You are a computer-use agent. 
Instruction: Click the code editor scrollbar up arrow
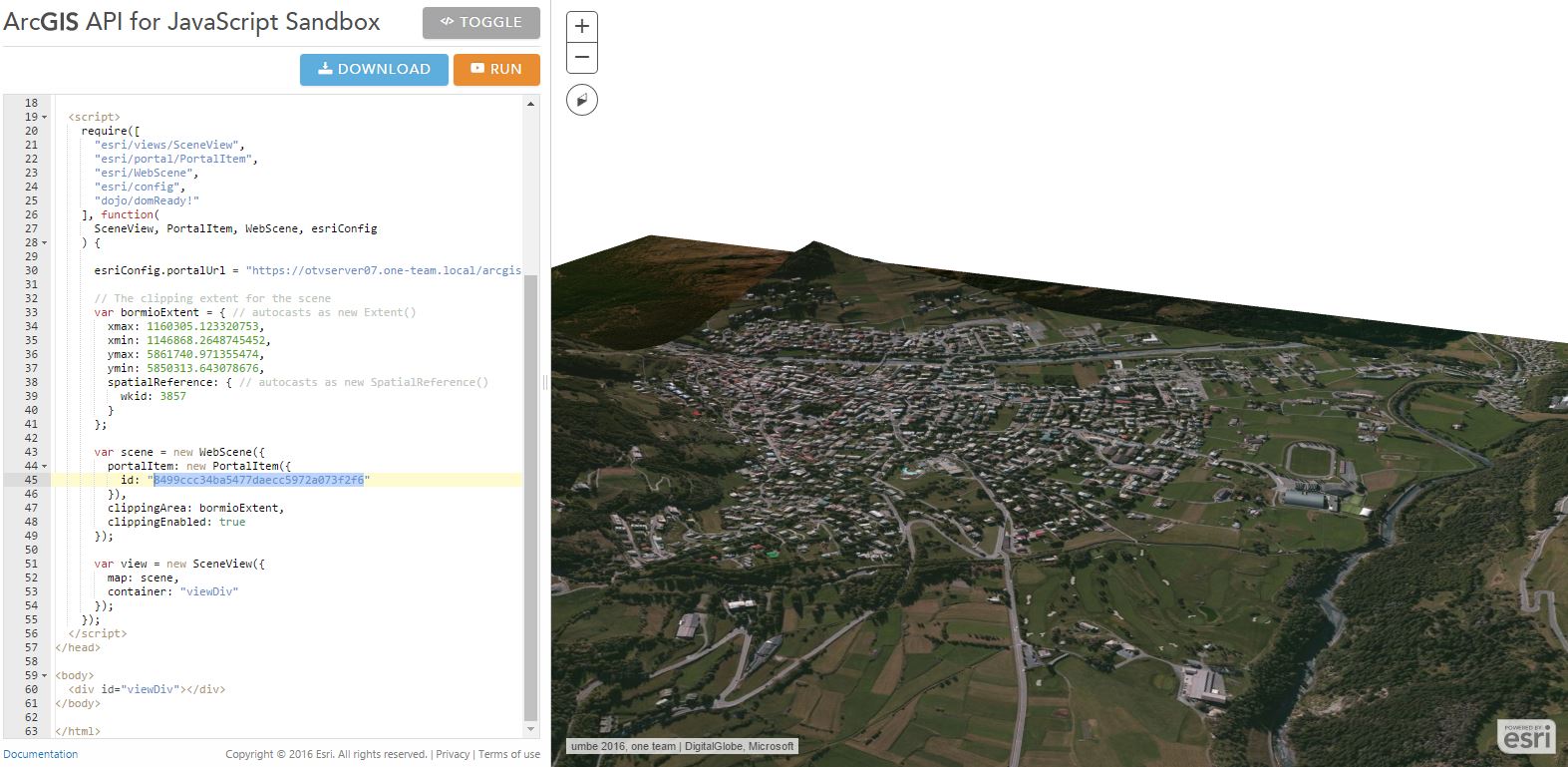(530, 104)
